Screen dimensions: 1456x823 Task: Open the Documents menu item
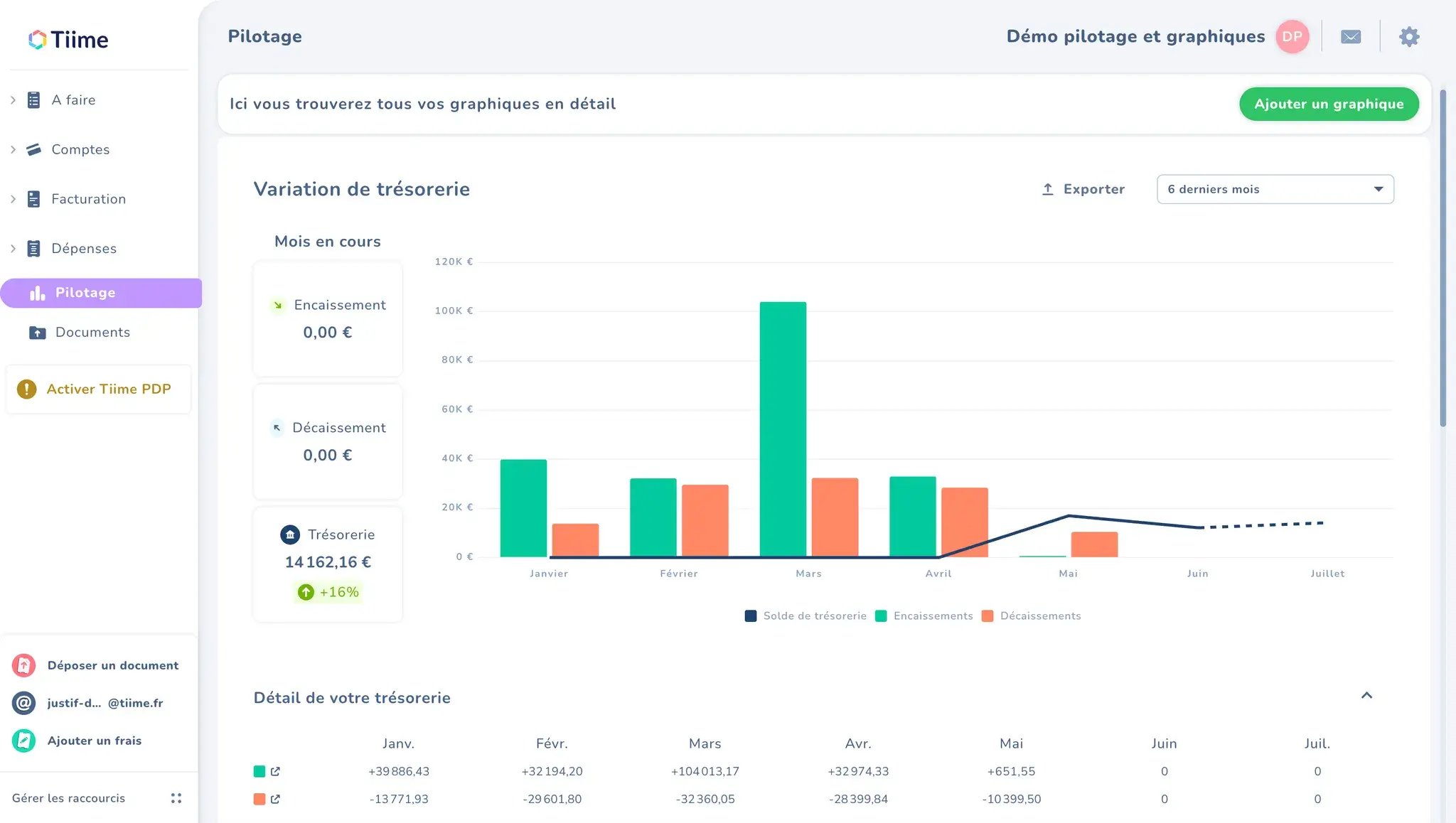tap(92, 333)
